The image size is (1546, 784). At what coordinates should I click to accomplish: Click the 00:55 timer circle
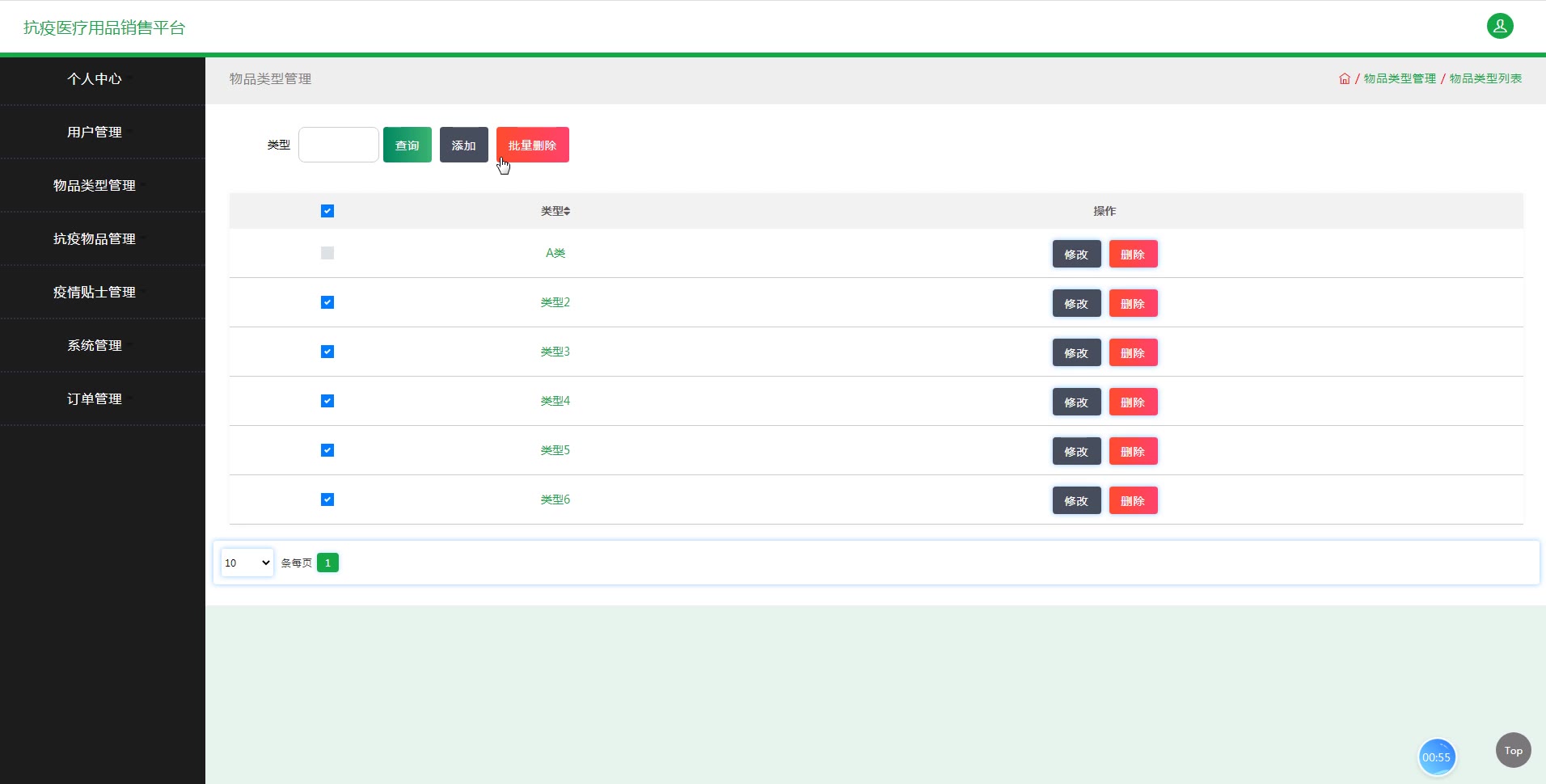pyautogui.click(x=1437, y=757)
